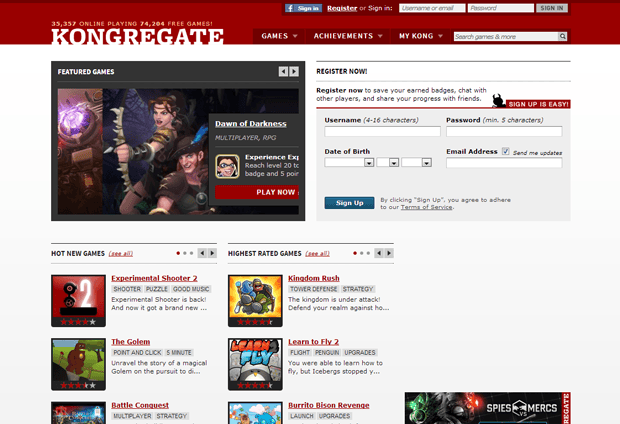Click previous arrow in Highest Rated Games

tap(379, 253)
